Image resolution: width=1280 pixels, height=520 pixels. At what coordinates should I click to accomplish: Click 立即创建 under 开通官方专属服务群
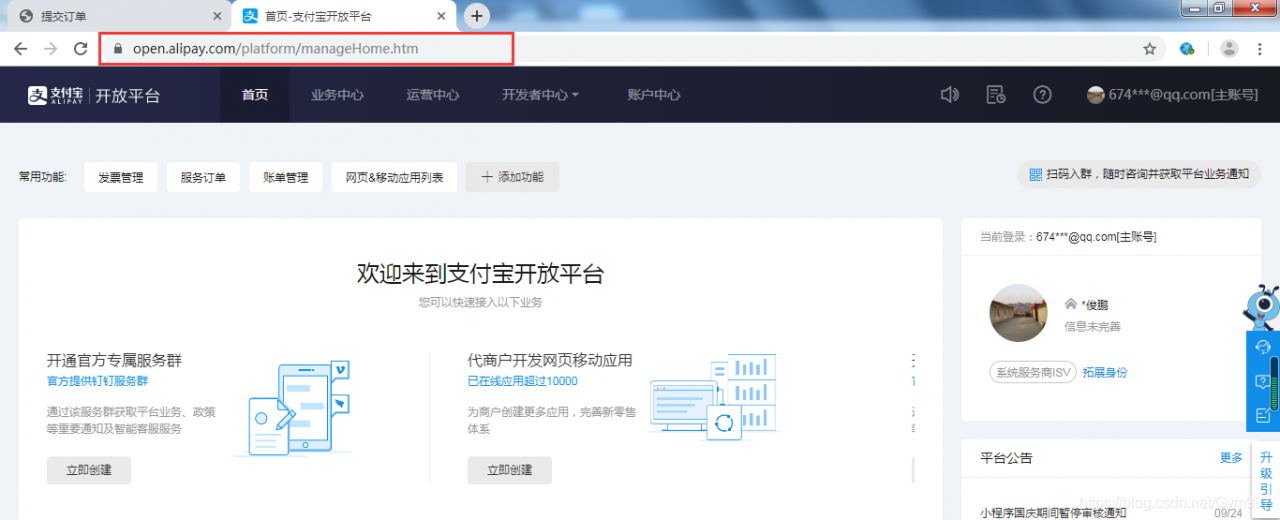click(89, 470)
